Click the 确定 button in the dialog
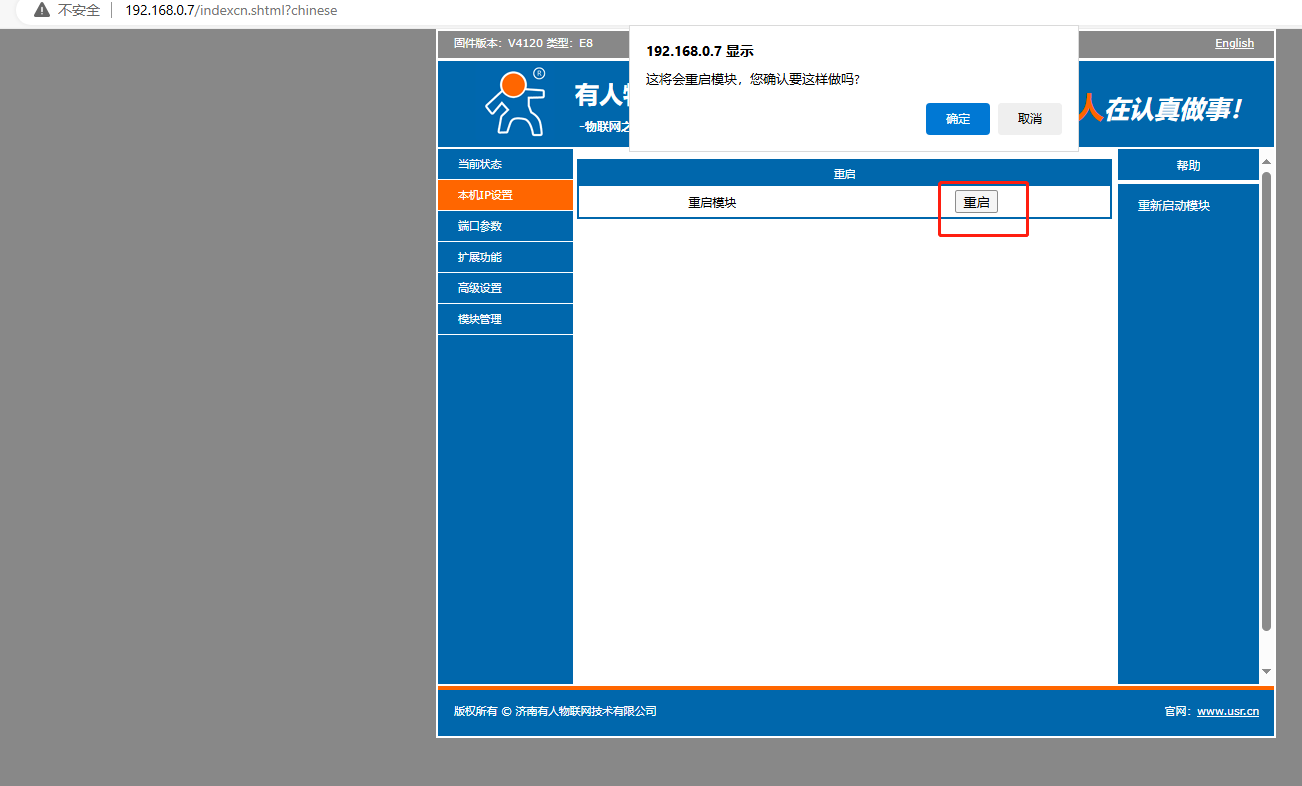The width and height of the screenshot is (1302, 786). pos(957,118)
